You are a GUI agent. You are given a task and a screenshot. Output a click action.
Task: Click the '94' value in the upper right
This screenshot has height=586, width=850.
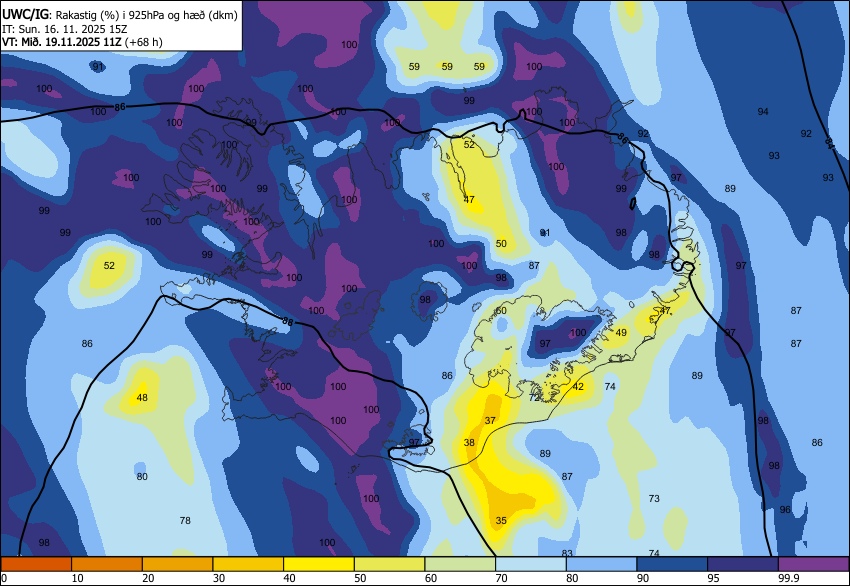pyautogui.click(x=763, y=111)
